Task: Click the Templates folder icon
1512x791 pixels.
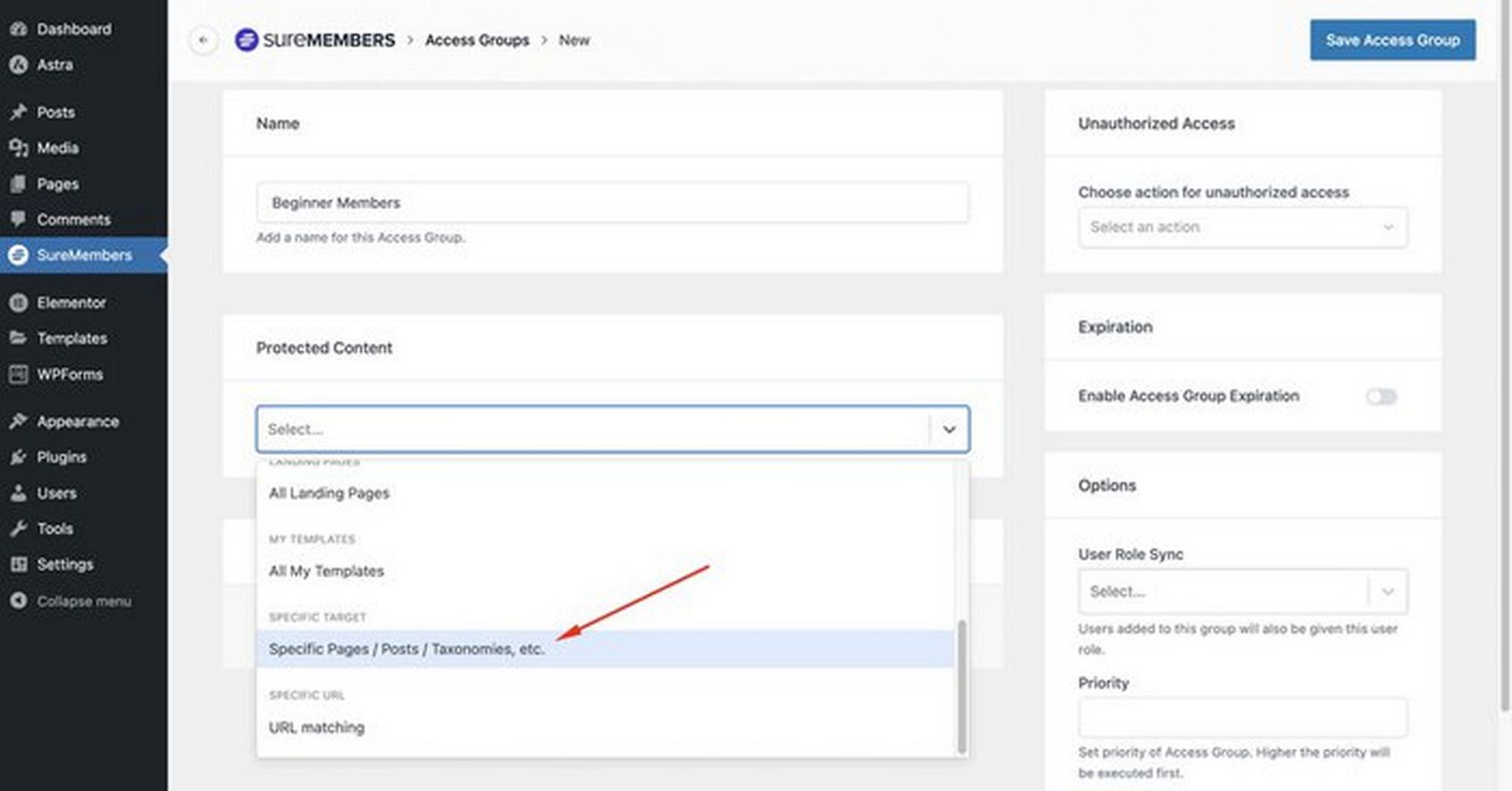Action: click(x=19, y=338)
